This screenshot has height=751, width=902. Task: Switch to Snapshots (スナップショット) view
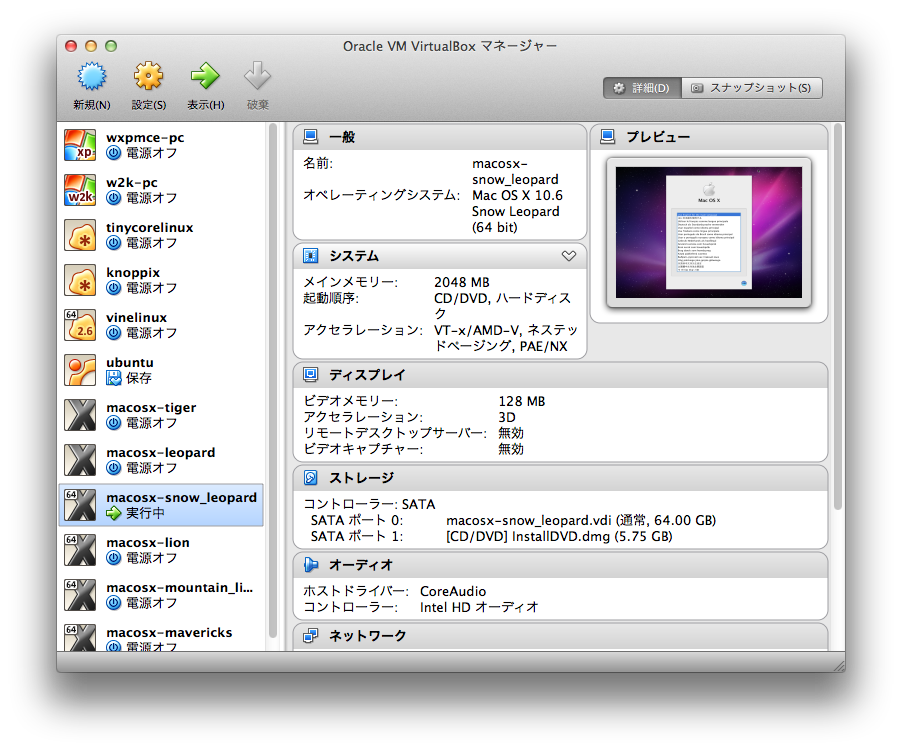(x=752, y=88)
